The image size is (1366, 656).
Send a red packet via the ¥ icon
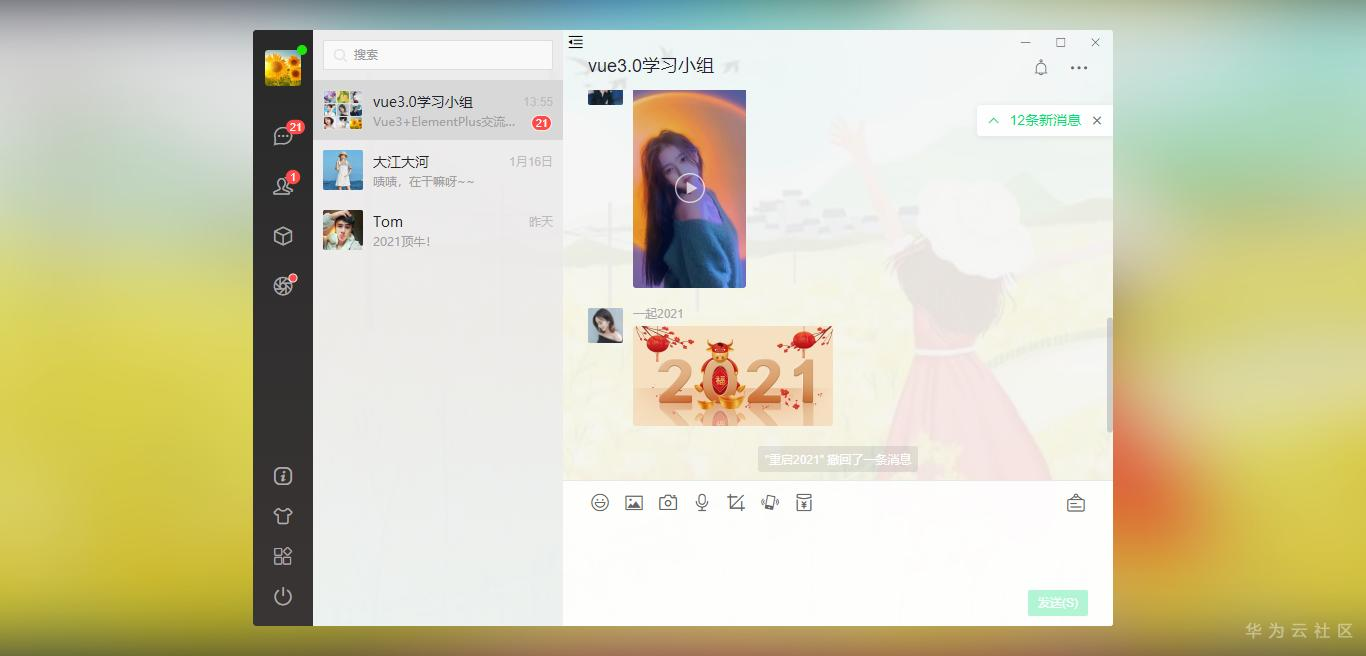pyautogui.click(x=803, y=502)
